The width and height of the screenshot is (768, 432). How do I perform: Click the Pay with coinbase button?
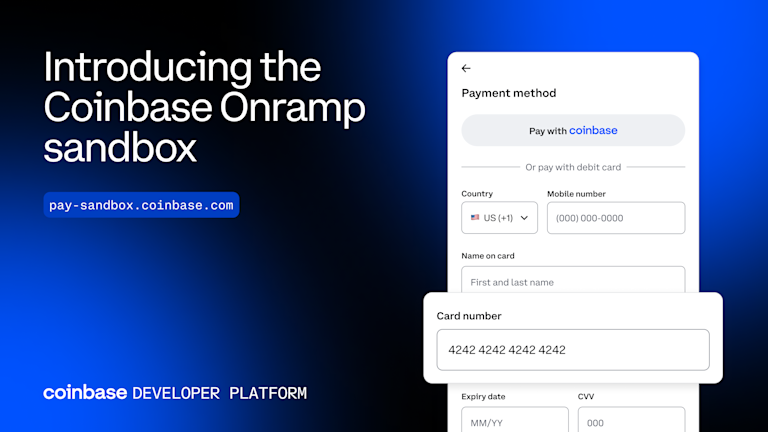(x=573, y=130)
